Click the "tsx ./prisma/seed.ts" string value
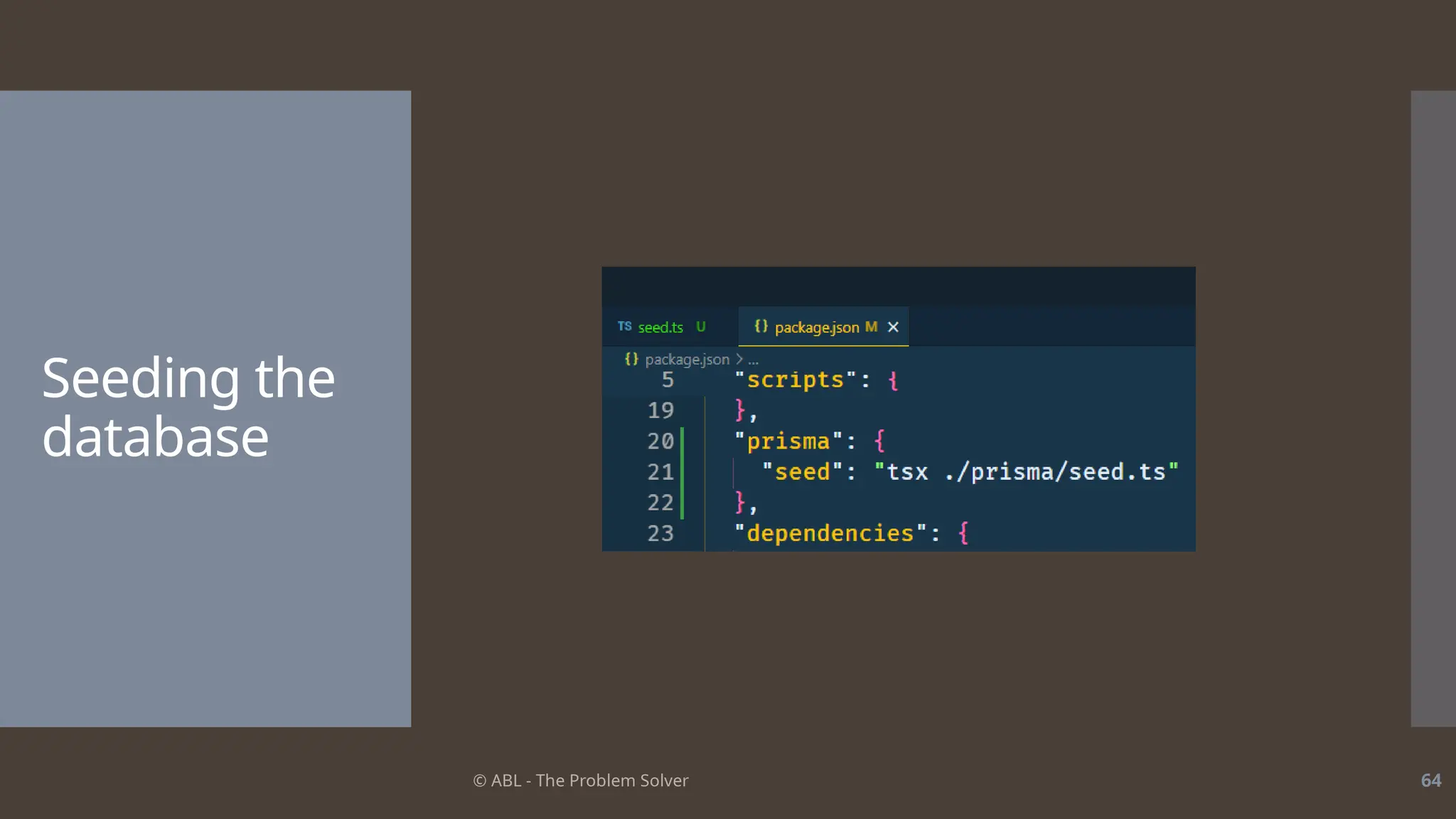 [x=1025, y=472]
